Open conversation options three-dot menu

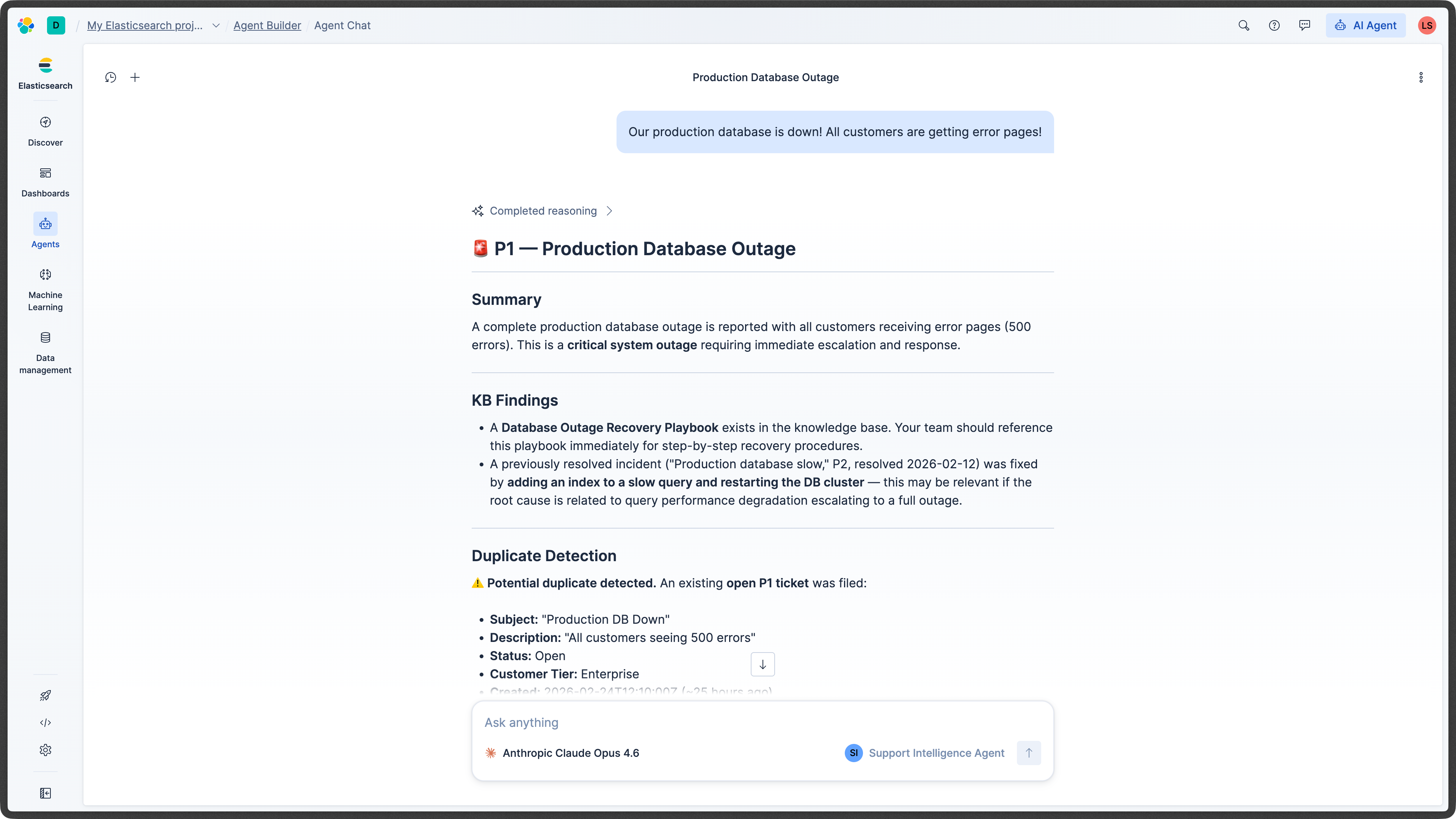tap(1421, 77)
